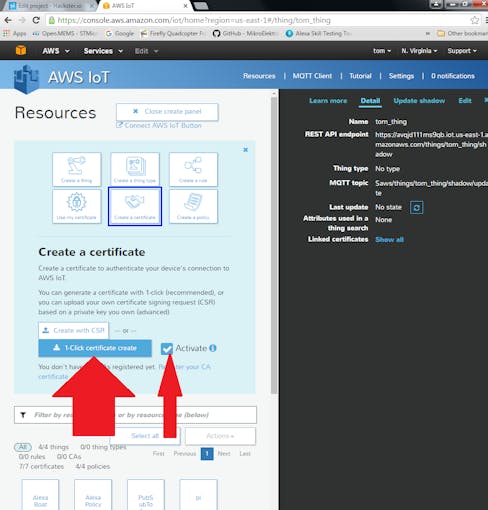This screenshot has width=488, height=510.
Task: Click Edit in the thing detail panel
Action: (465, 101)
